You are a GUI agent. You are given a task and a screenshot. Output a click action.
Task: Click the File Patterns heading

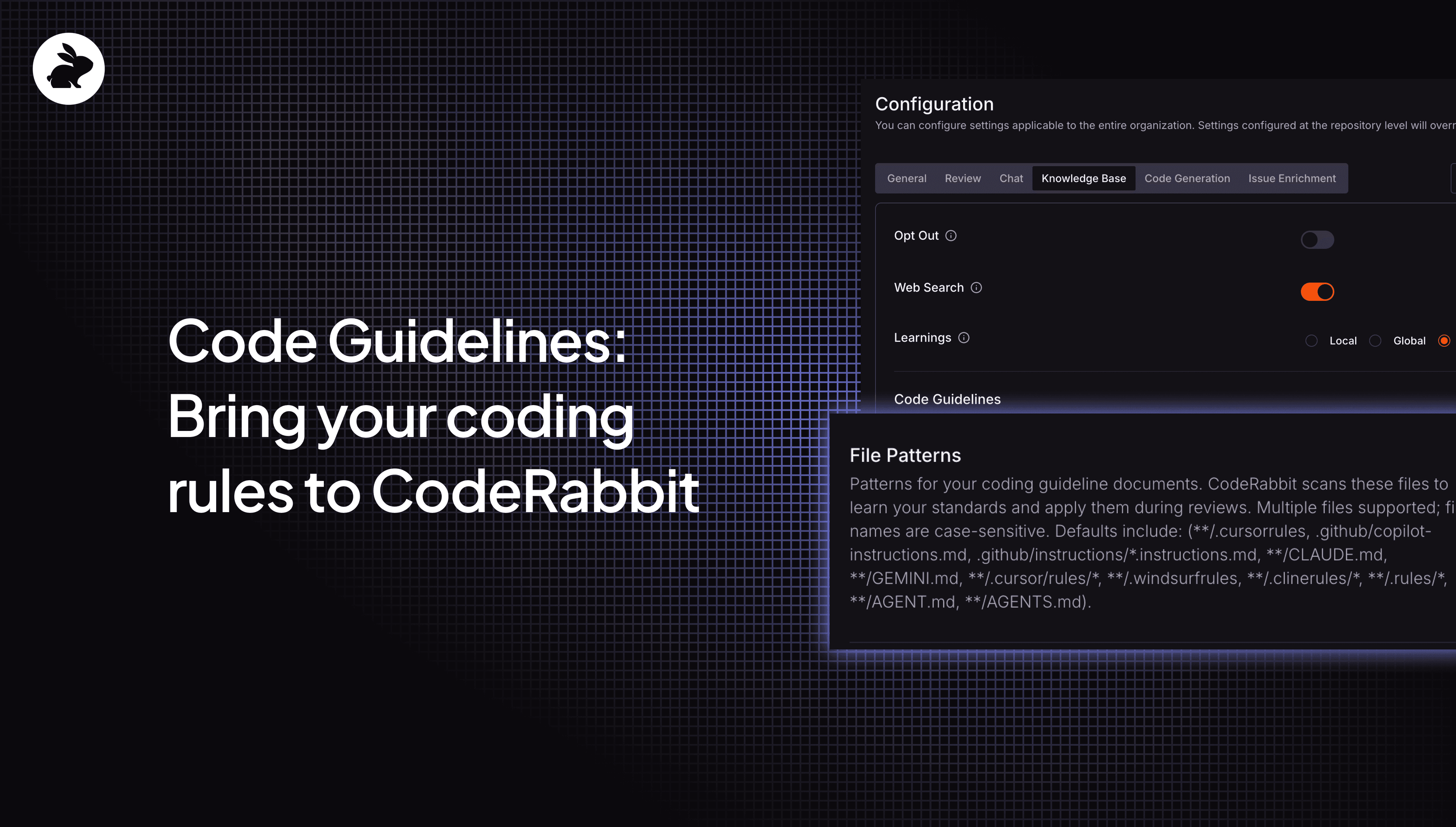[905, 456]
